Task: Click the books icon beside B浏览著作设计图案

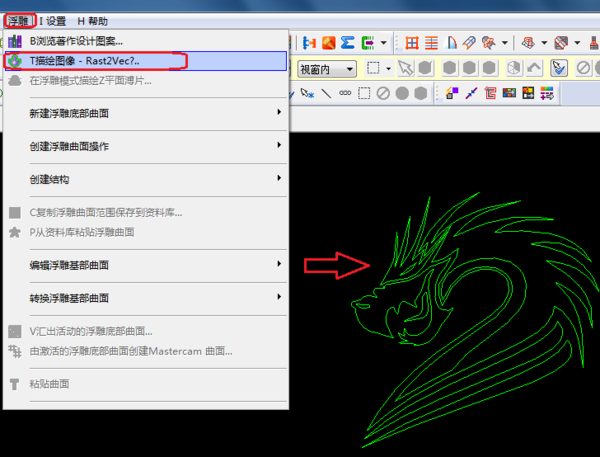Action: coord(15,41)
